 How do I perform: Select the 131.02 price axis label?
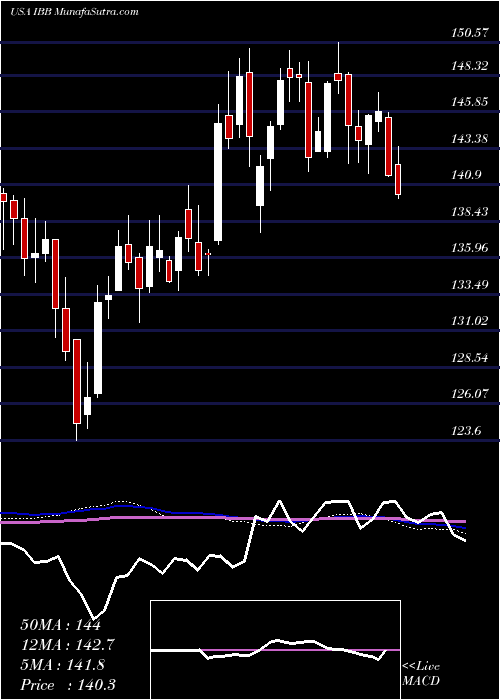click(471, 321)
